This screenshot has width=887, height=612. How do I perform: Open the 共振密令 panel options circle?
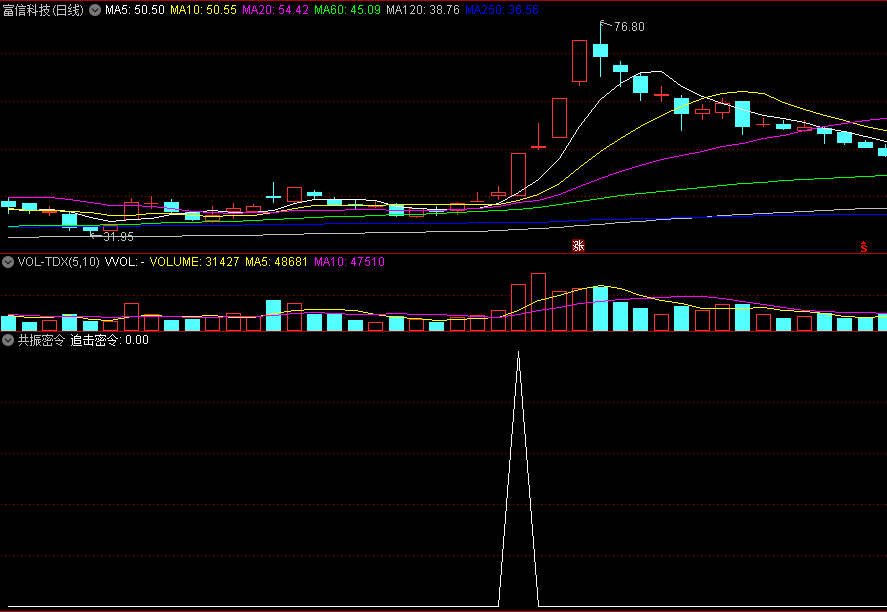point(8,340)
